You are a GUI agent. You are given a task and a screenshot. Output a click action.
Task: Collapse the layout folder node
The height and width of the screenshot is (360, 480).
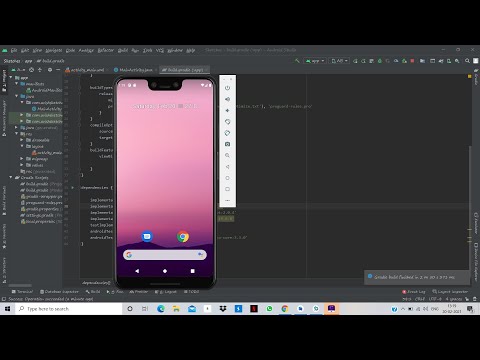coord(22,146)
